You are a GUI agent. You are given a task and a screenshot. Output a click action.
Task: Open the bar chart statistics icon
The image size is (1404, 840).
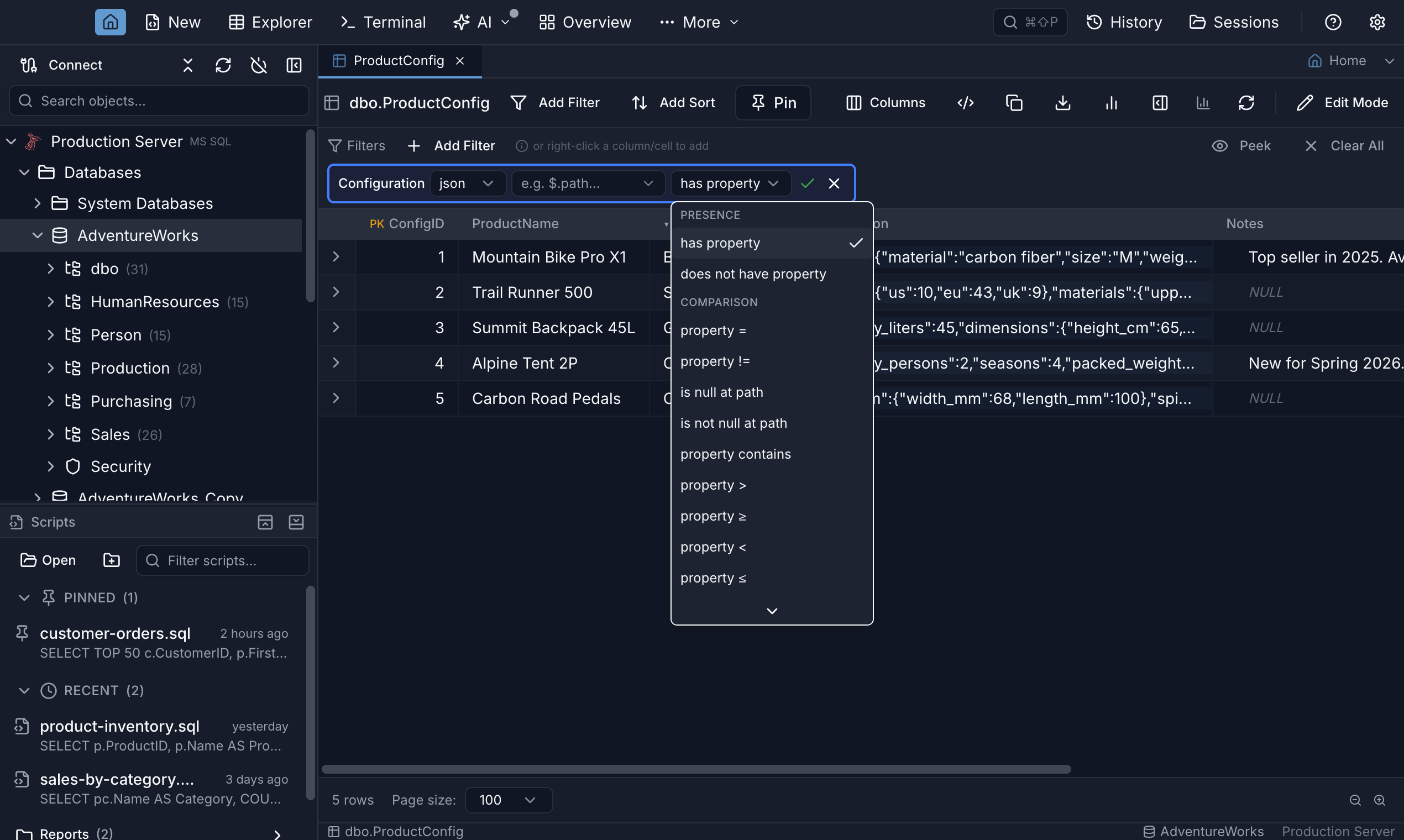(x=1111, y=102)
